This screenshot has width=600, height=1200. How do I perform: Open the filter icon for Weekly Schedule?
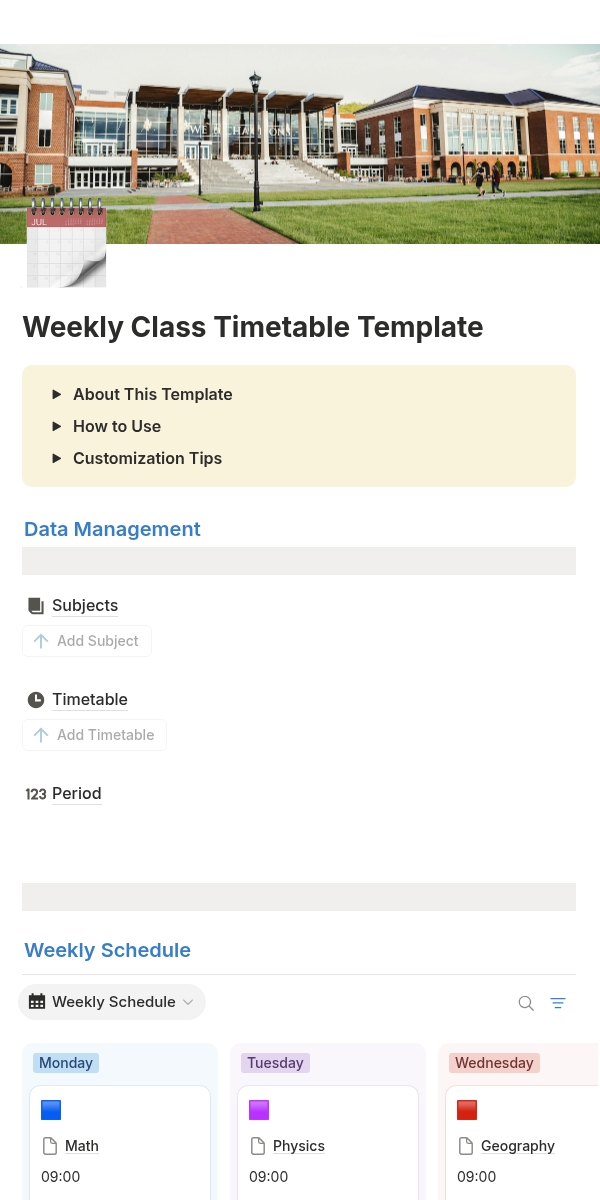tap(558, 1003)
